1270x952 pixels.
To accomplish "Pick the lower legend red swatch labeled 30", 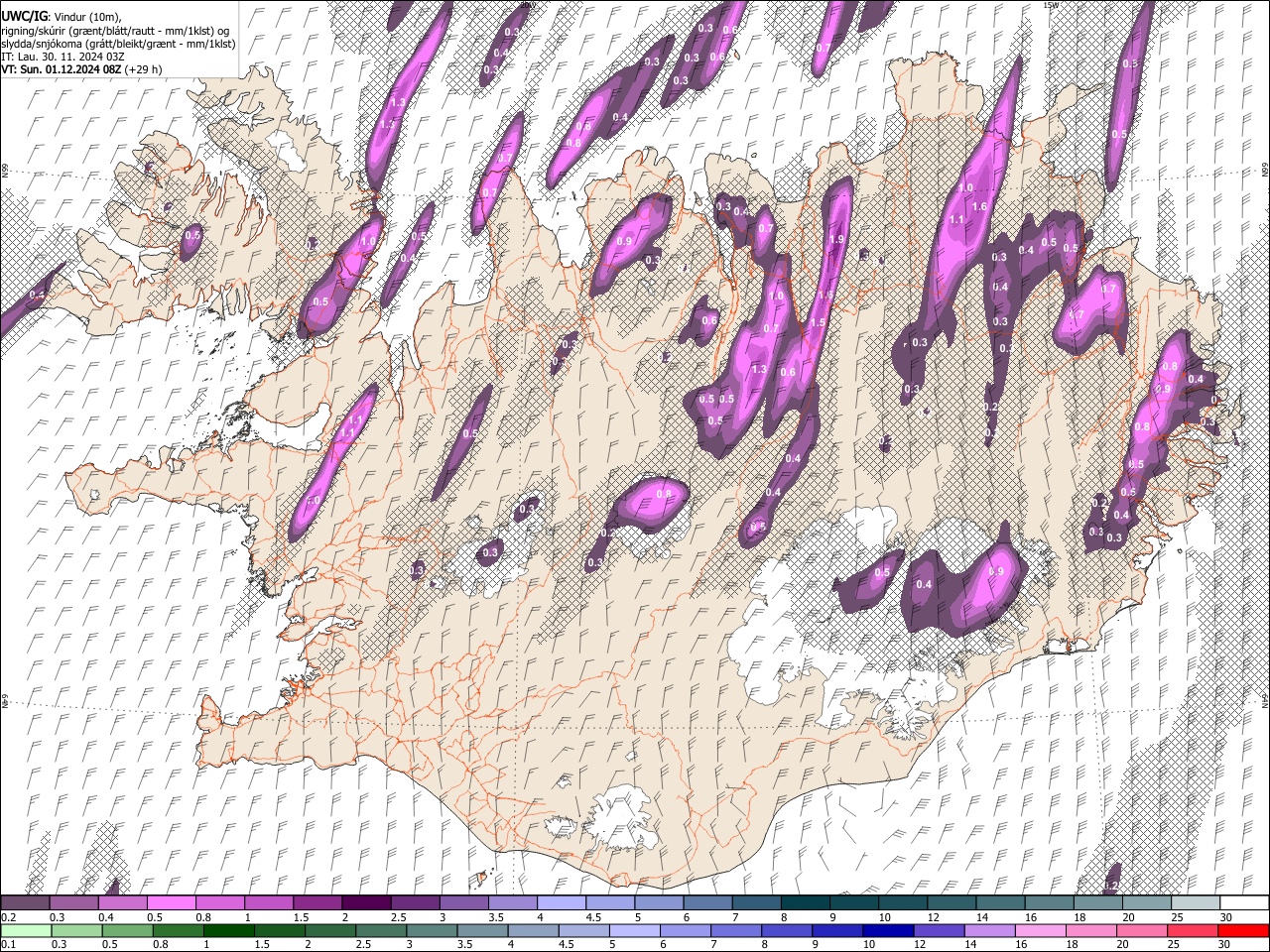I will [1244, 930].
